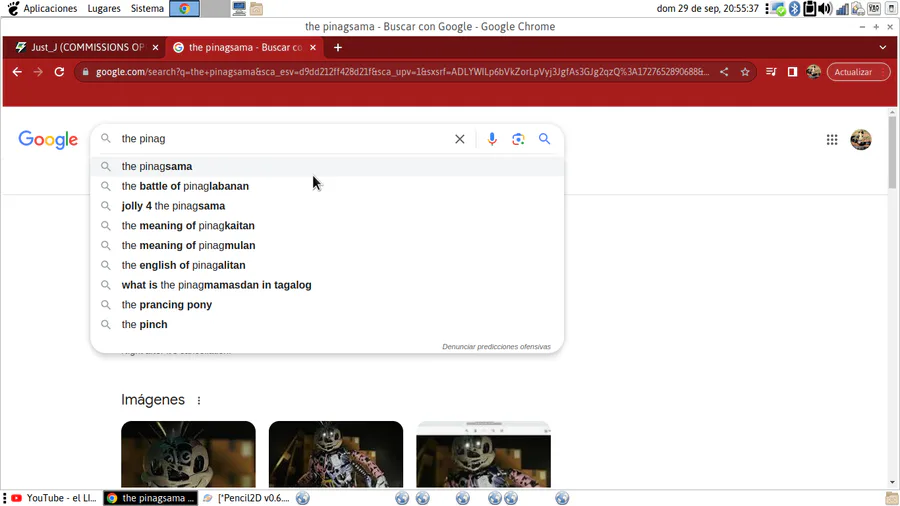Activate the pinagsama Chrome taskbar entry

(x=151, y=498)
